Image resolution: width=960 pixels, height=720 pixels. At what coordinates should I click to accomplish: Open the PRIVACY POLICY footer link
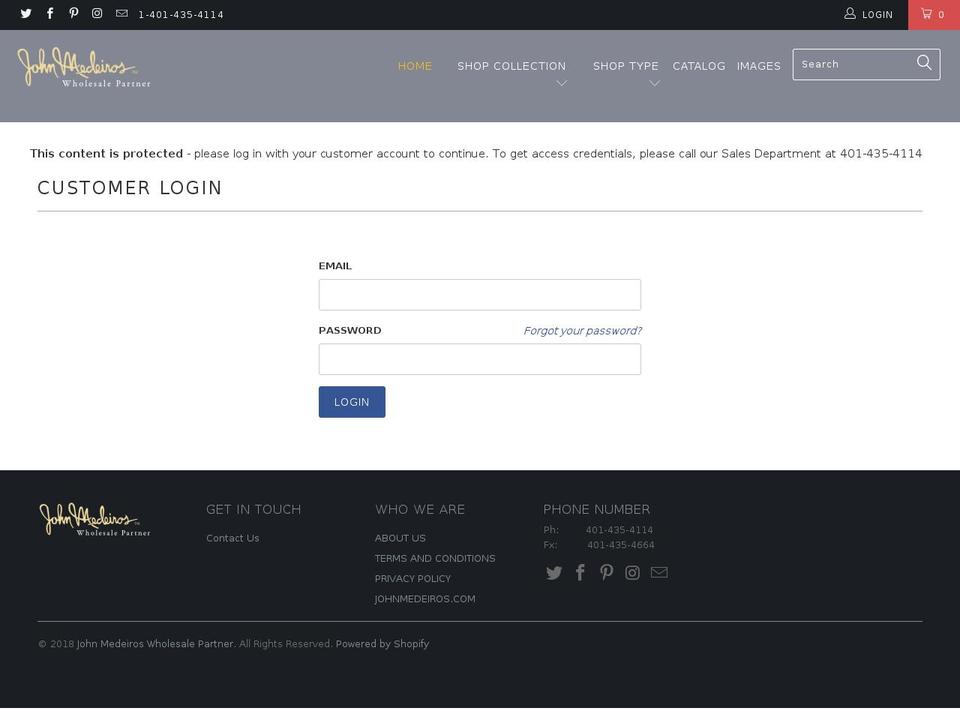[413, 579]
